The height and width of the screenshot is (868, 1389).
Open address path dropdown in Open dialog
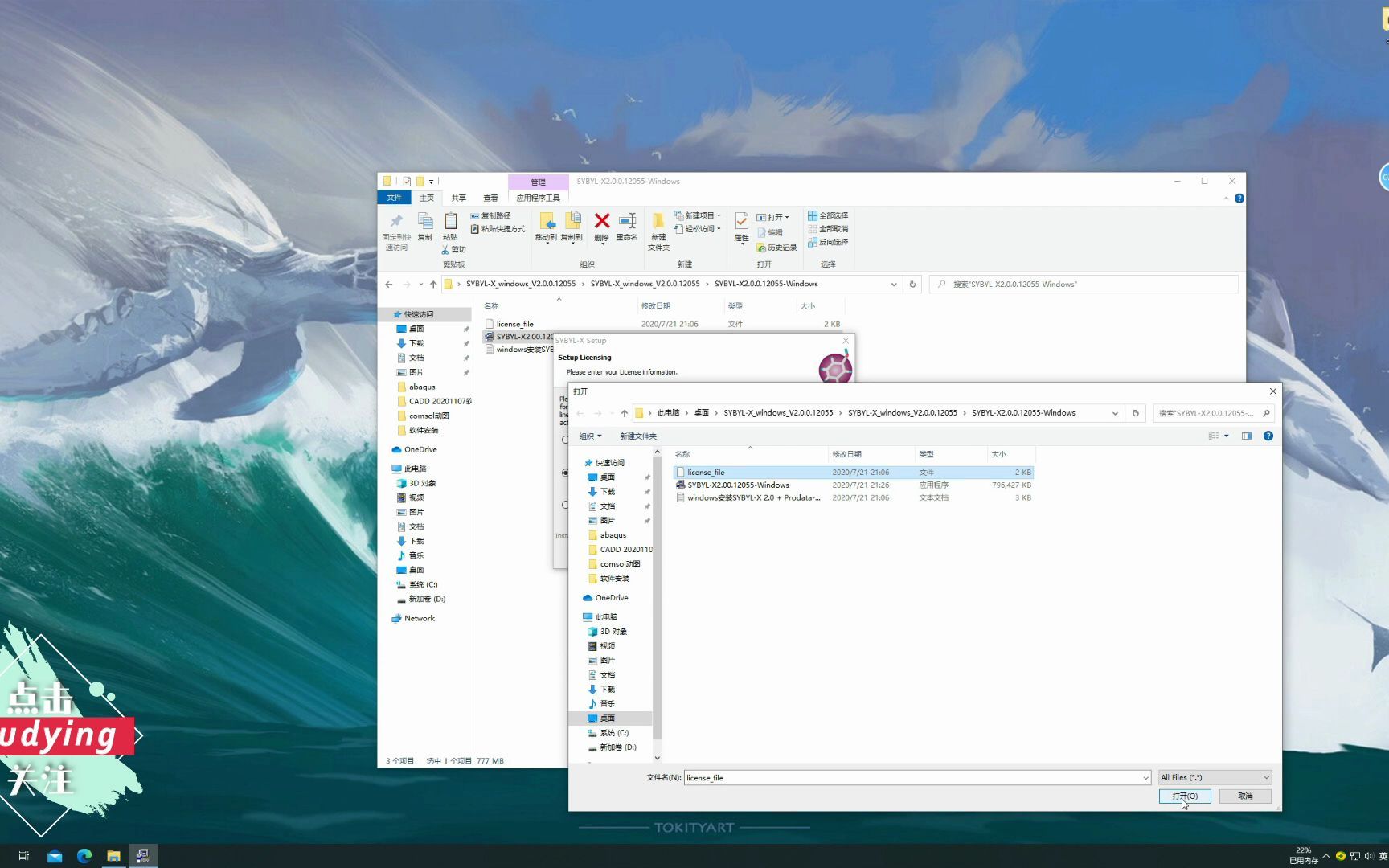click(1115, 413)
